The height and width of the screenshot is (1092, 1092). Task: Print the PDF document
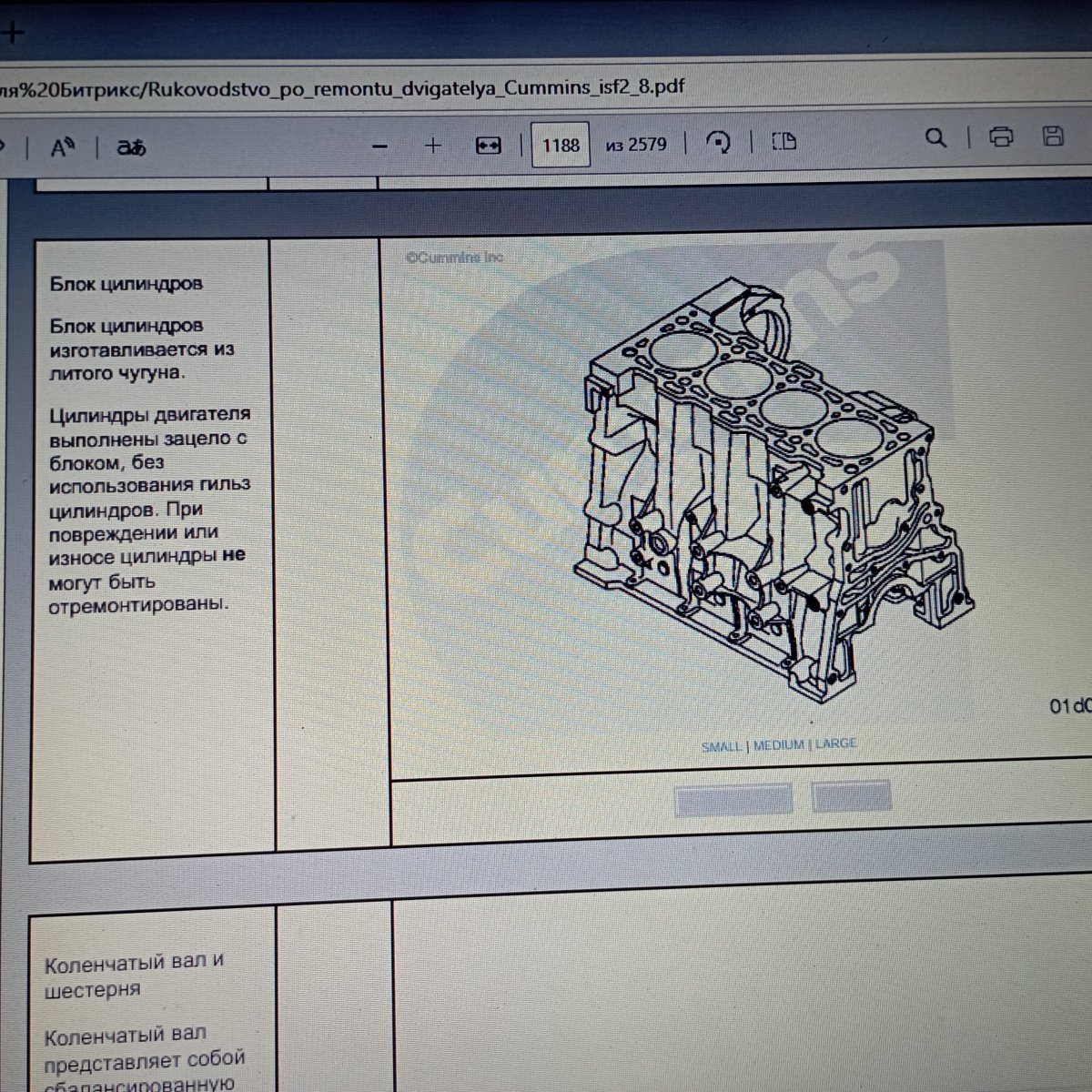tap(1001, 137)
